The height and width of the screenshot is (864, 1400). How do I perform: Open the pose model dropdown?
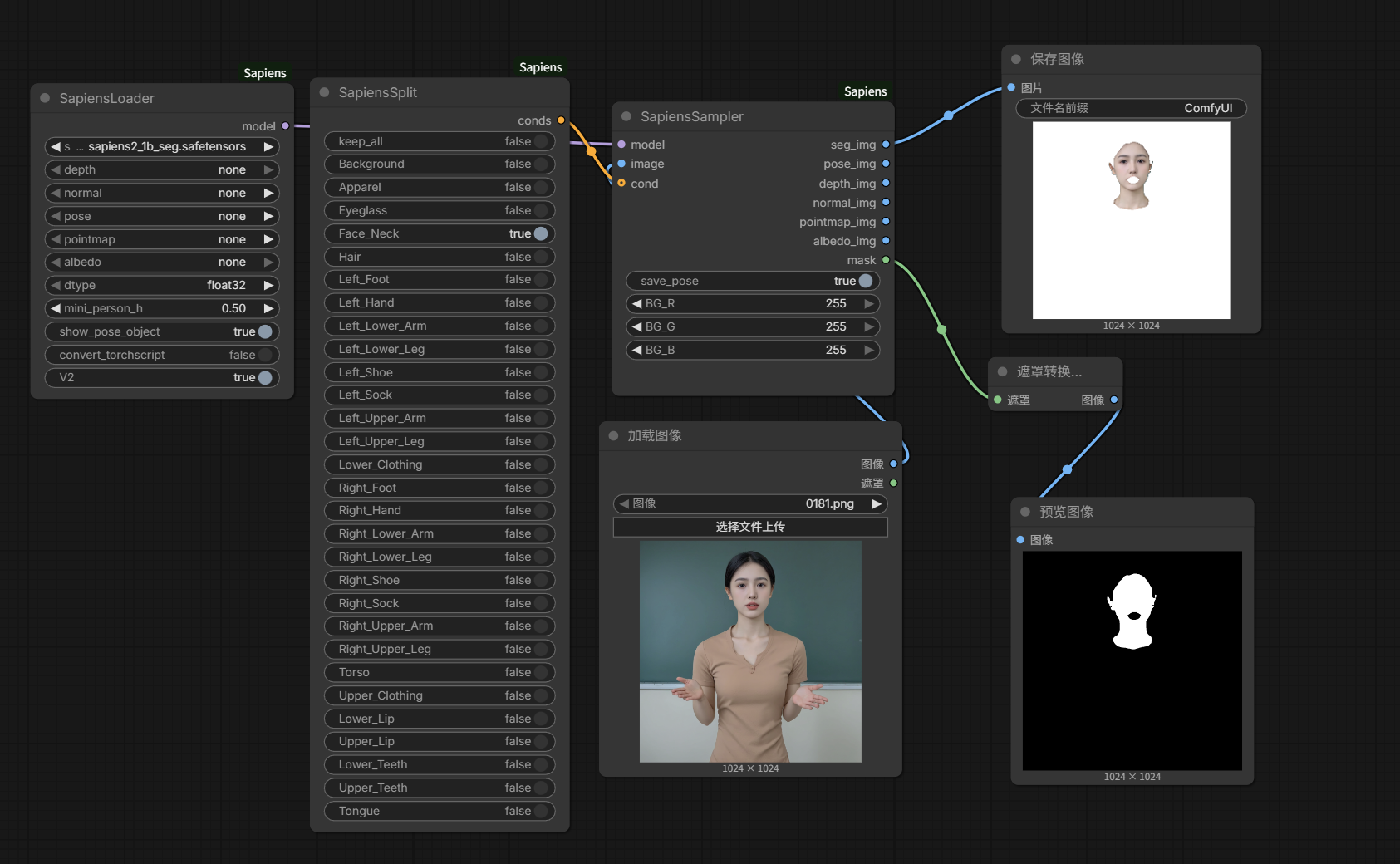(162, 216)
